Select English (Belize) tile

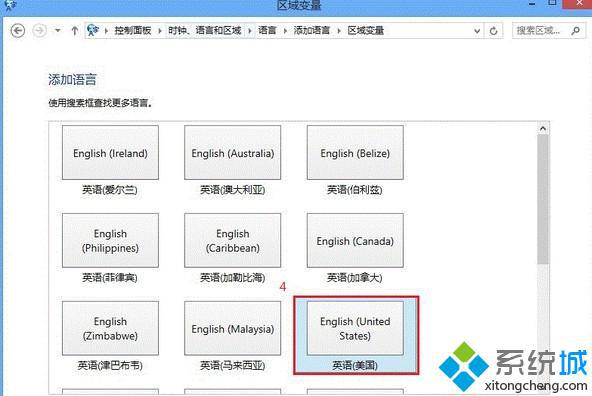(355, 153)
